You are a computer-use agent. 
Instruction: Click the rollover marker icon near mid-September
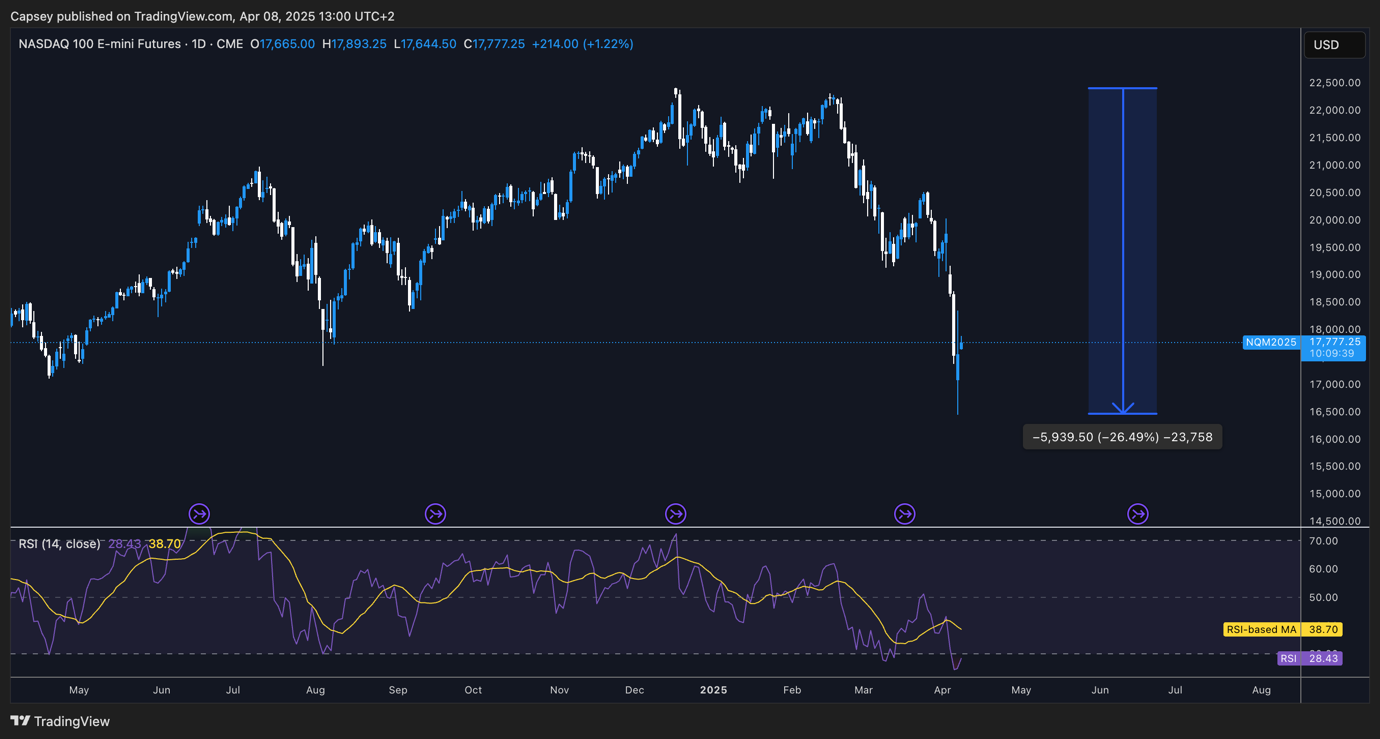tap(435, 514)
